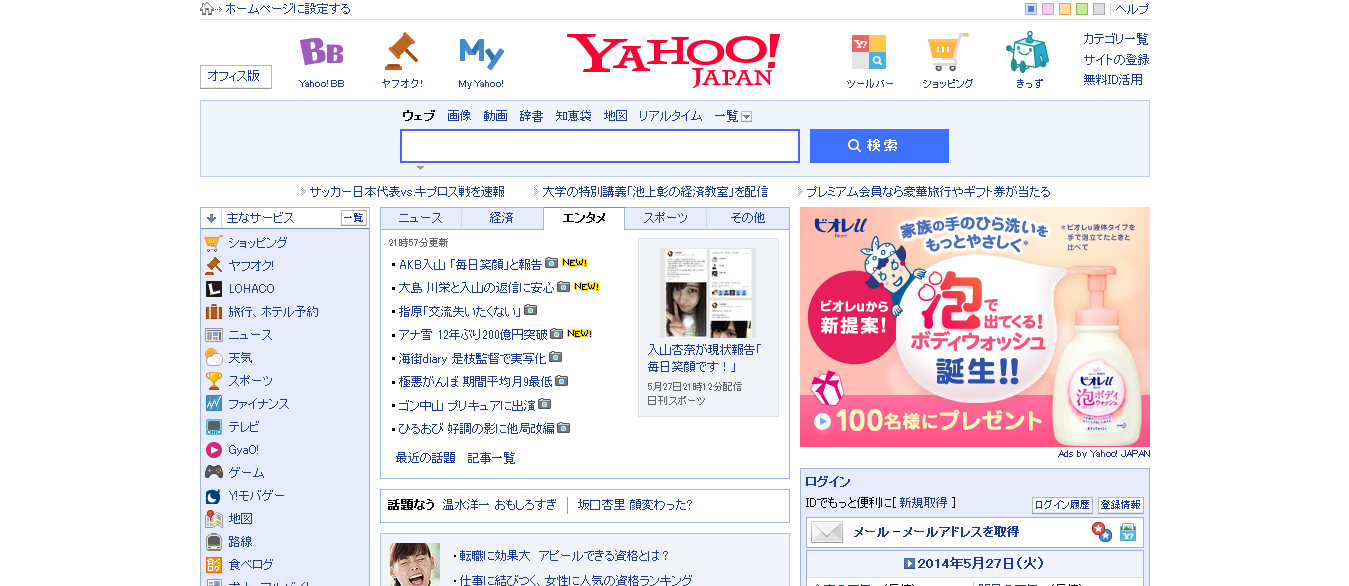
Task: Open the Yahoo Auctions gavel icon
Action: pos(401,52)
